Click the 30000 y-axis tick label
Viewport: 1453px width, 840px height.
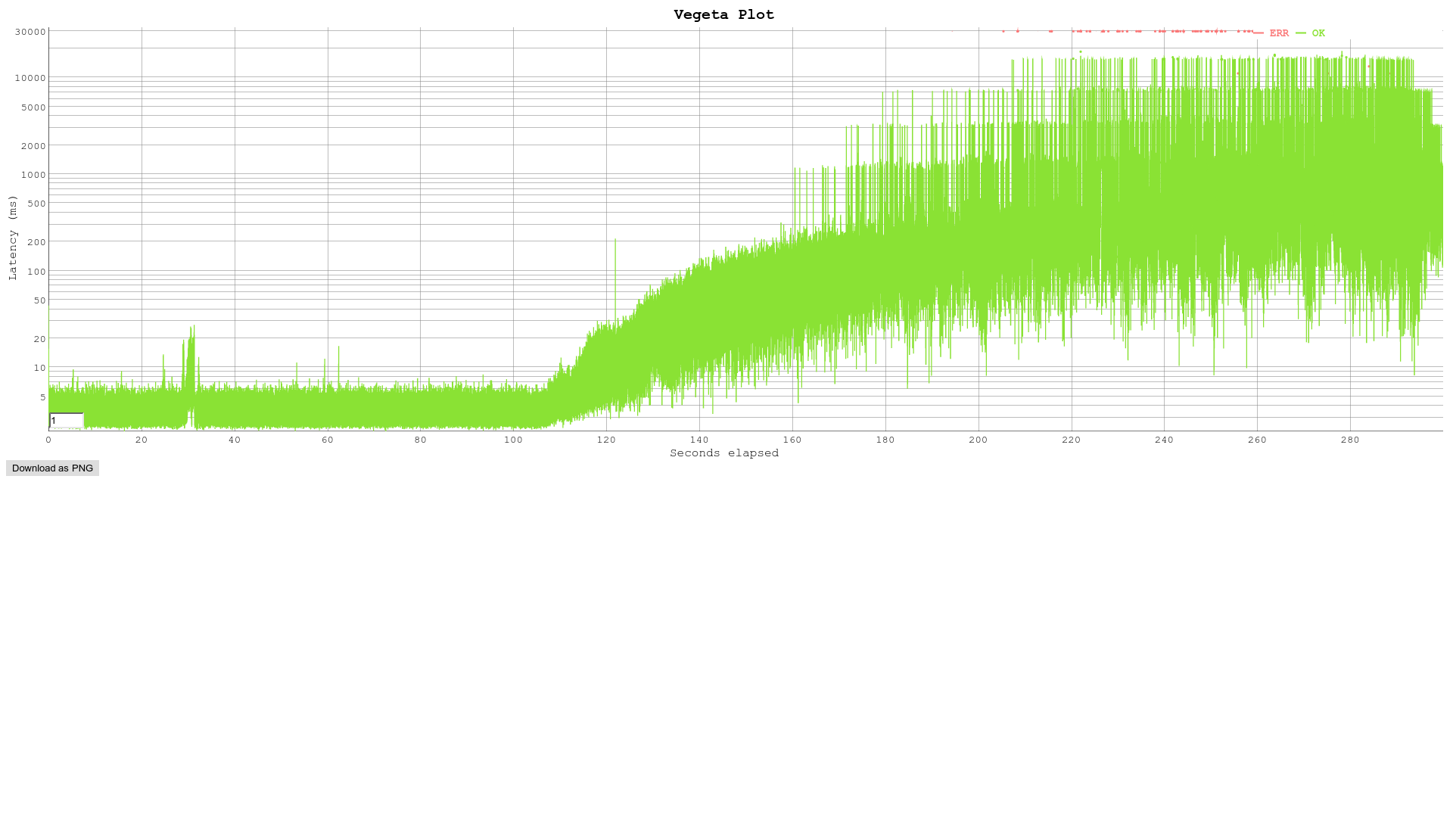tap(31, 32)
